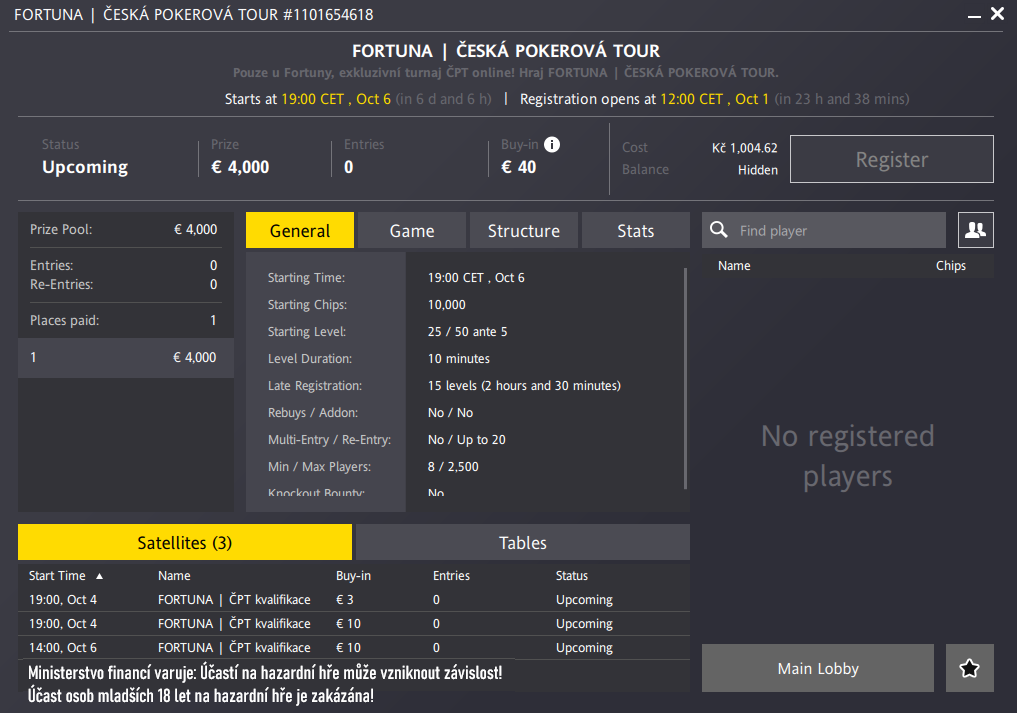Image resolution: width=1017 pixels, height=713 pixels.
Task: Open the Stats tab
Action: (x=636, y=230)
